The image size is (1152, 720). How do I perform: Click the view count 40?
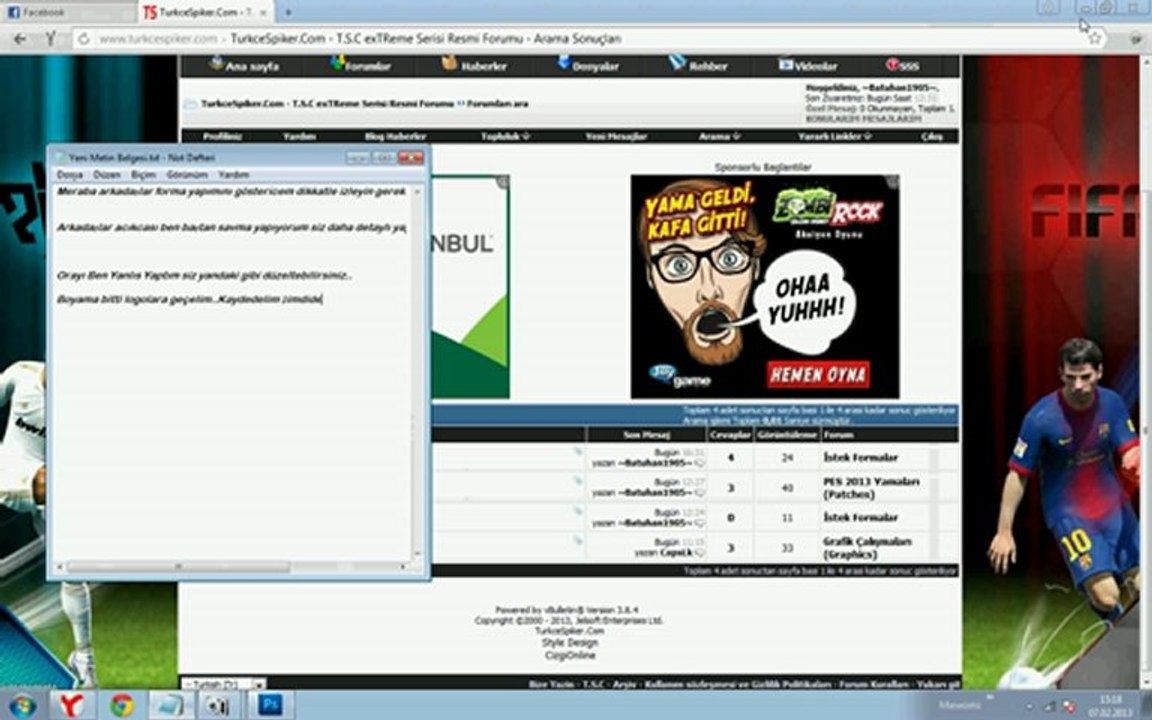(787, 488)
